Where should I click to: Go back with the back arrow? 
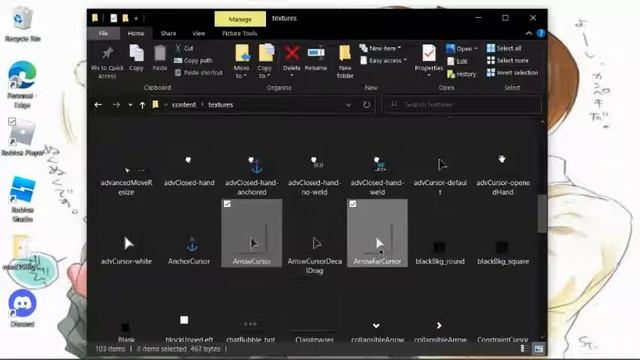pyautogui.click(x=98, y=105)
